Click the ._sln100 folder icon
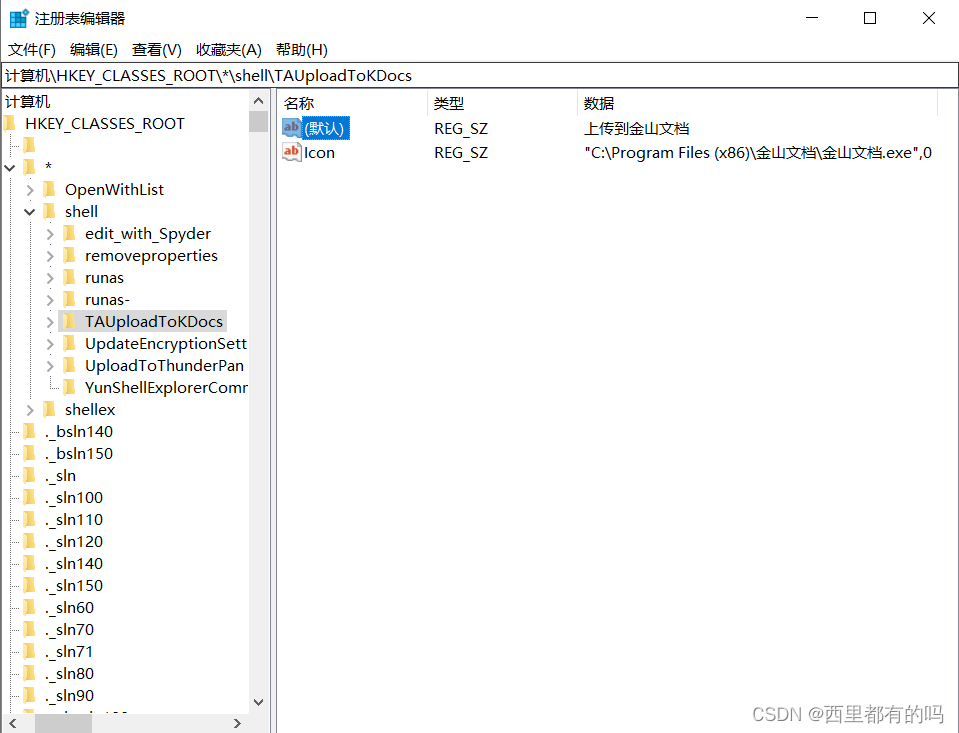Image resolution: width=959 pixels, height=733 pixels. pyautogui.click(x=29, y=497)
